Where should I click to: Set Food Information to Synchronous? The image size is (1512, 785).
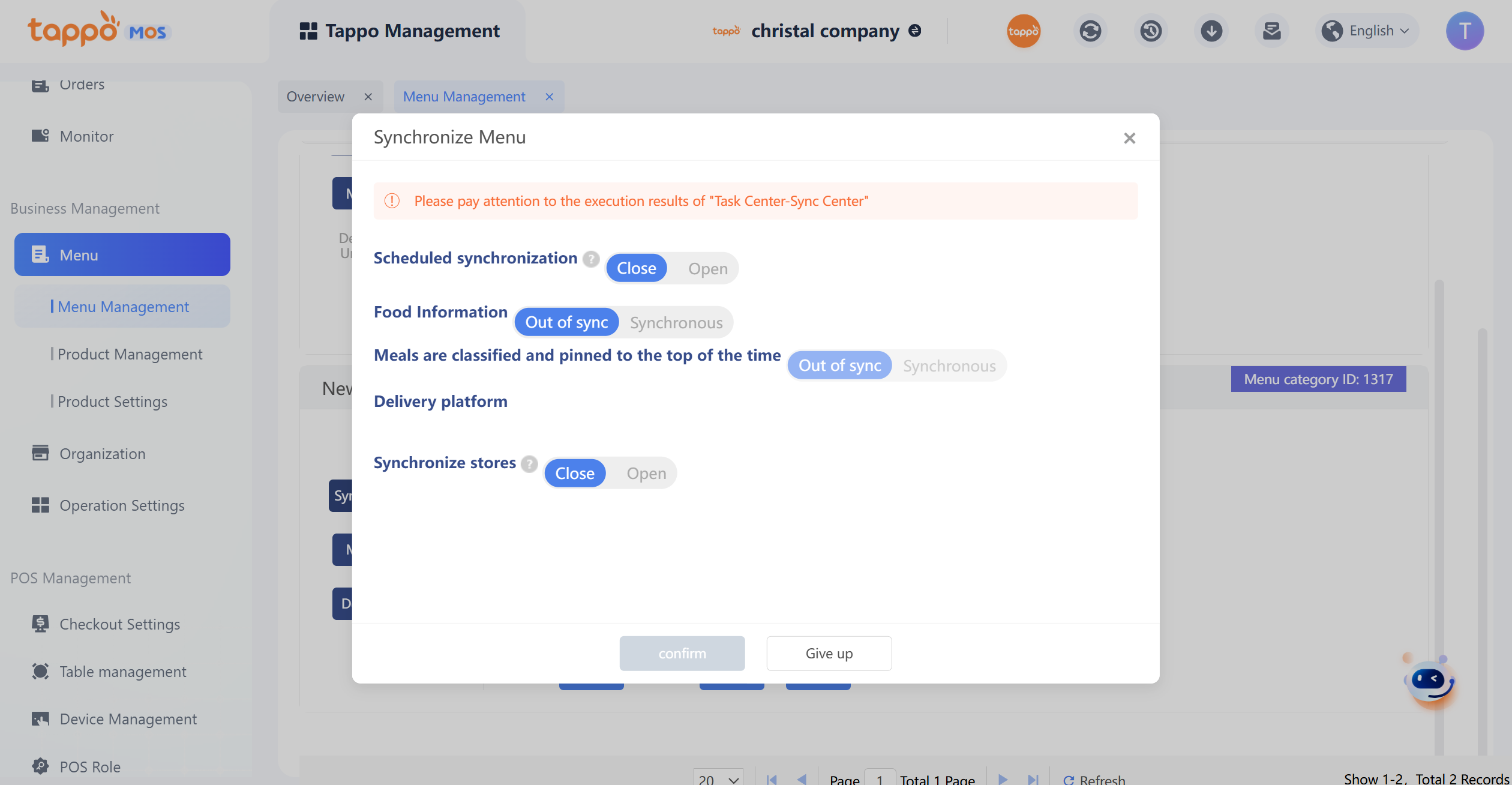click(x=676, y=323)
